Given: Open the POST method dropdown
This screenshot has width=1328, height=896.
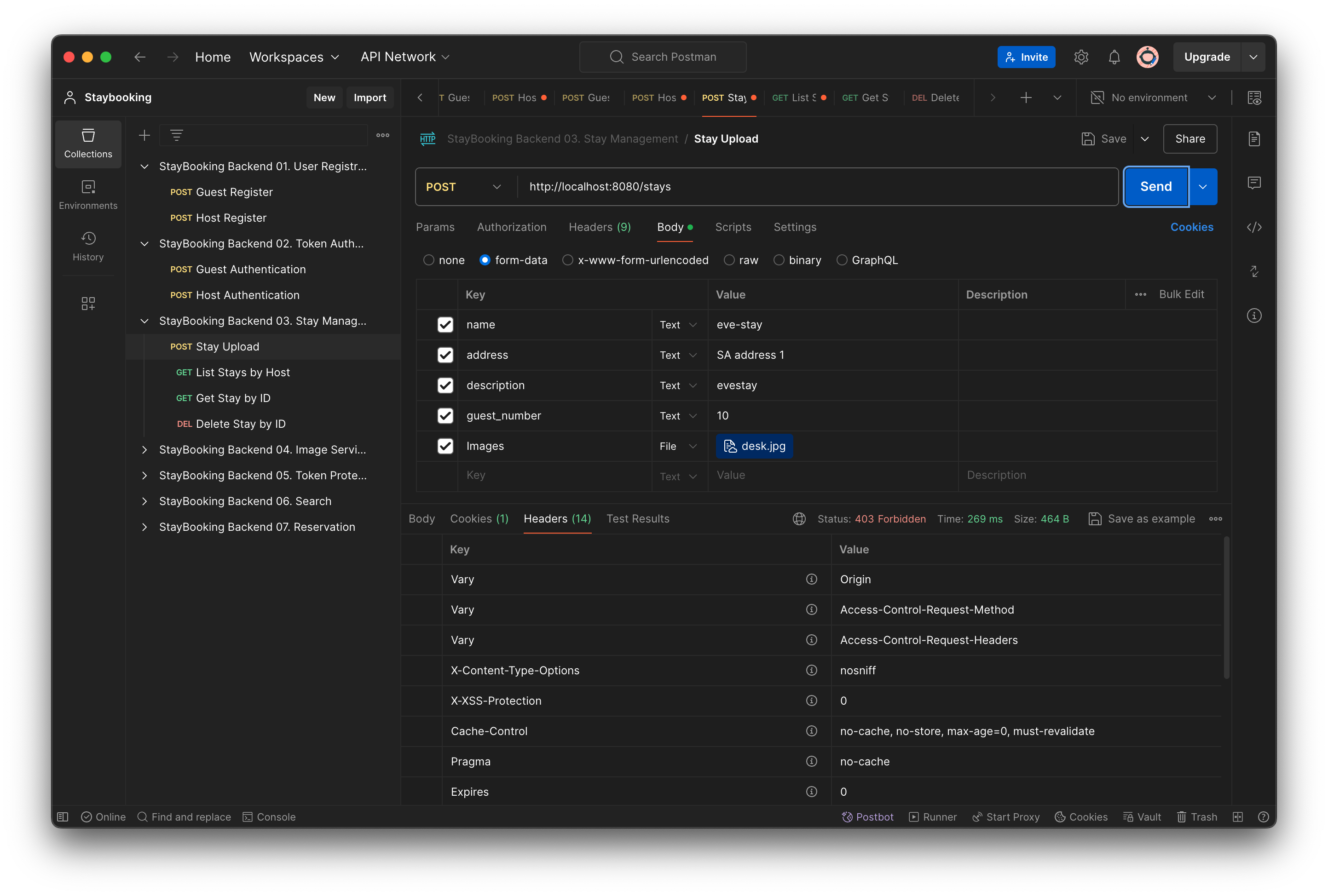Looking at the screenshot, I should 463,187.
